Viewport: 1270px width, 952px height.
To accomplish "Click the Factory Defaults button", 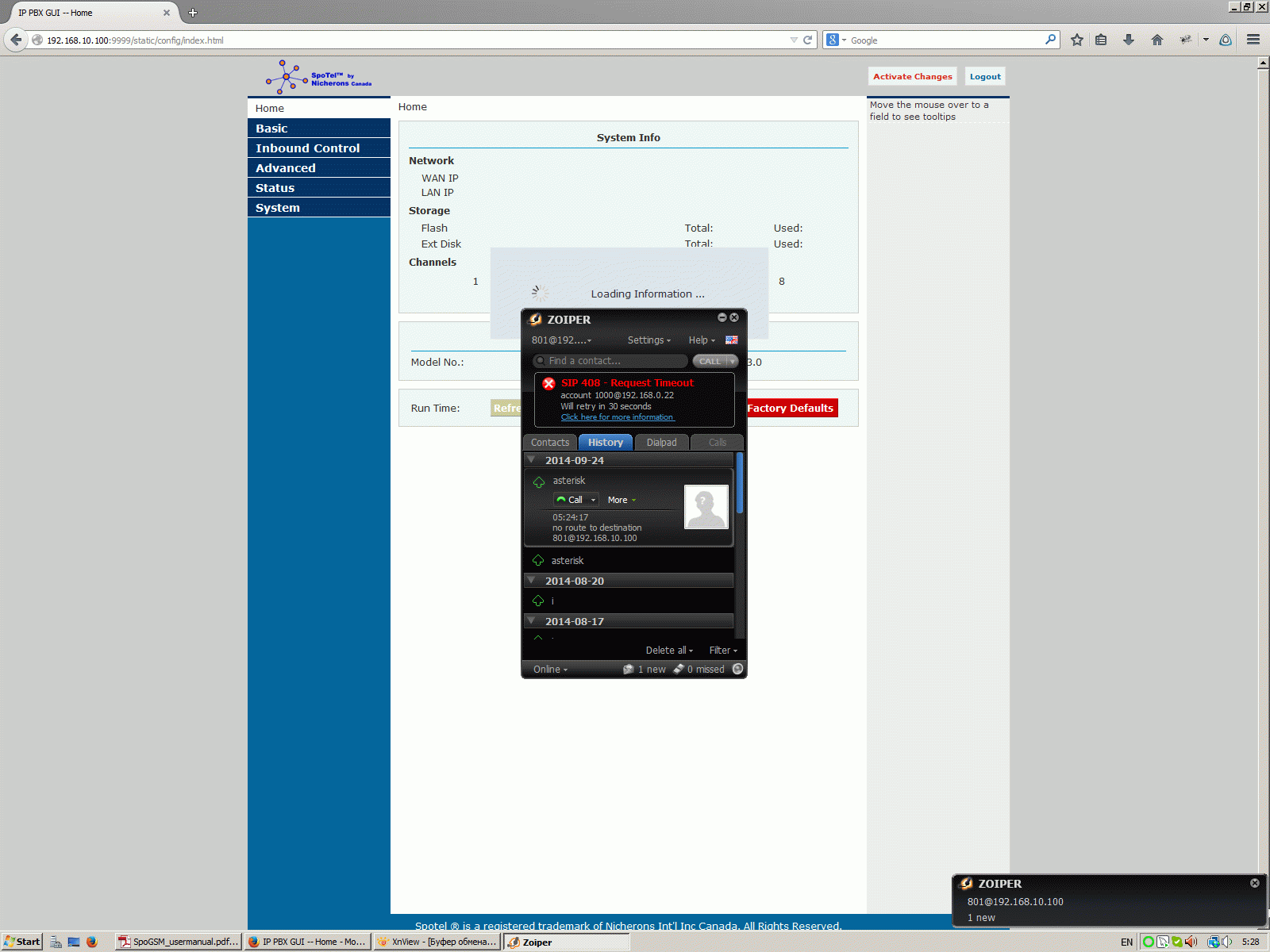I will tap(791, 409).
